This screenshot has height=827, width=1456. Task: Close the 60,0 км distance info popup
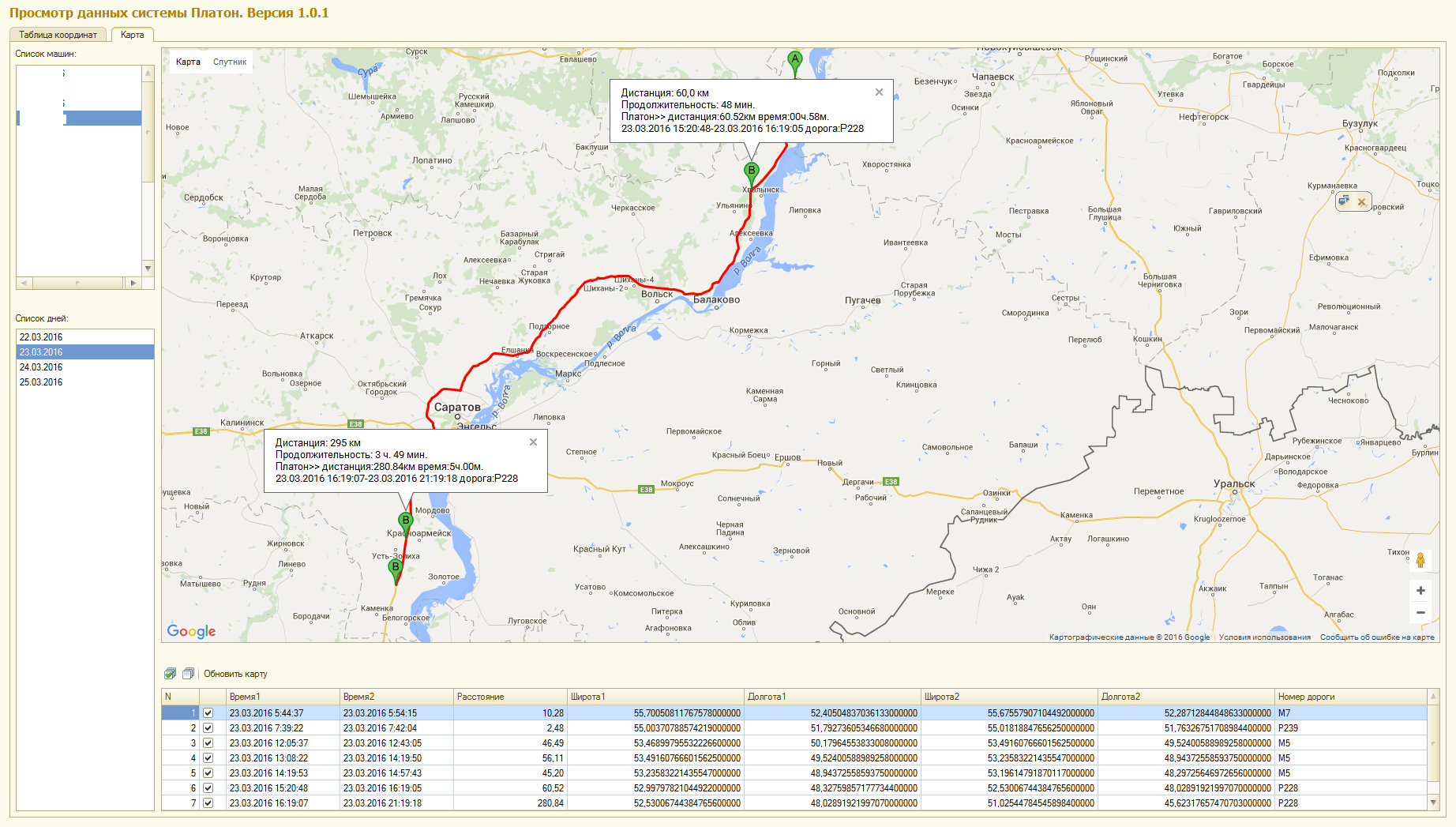click(x=879, y=92)
